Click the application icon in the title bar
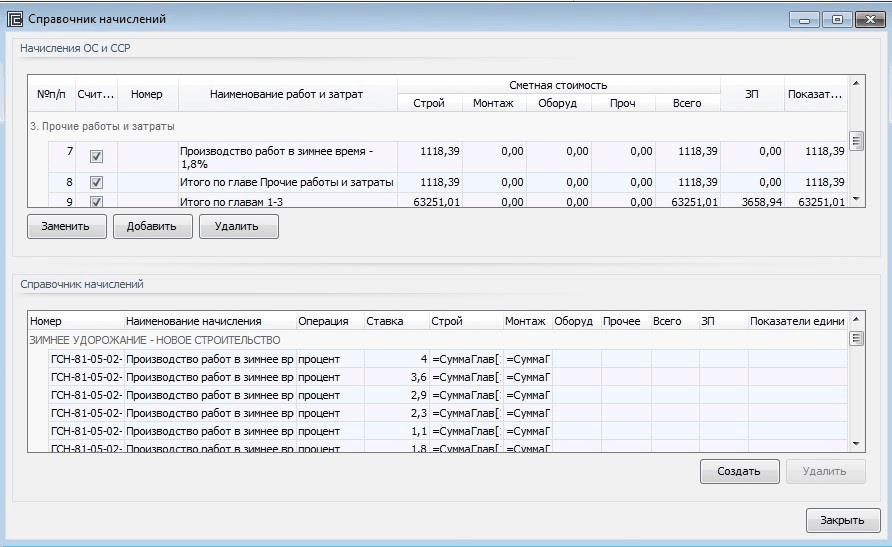 (x=15, y=19)
